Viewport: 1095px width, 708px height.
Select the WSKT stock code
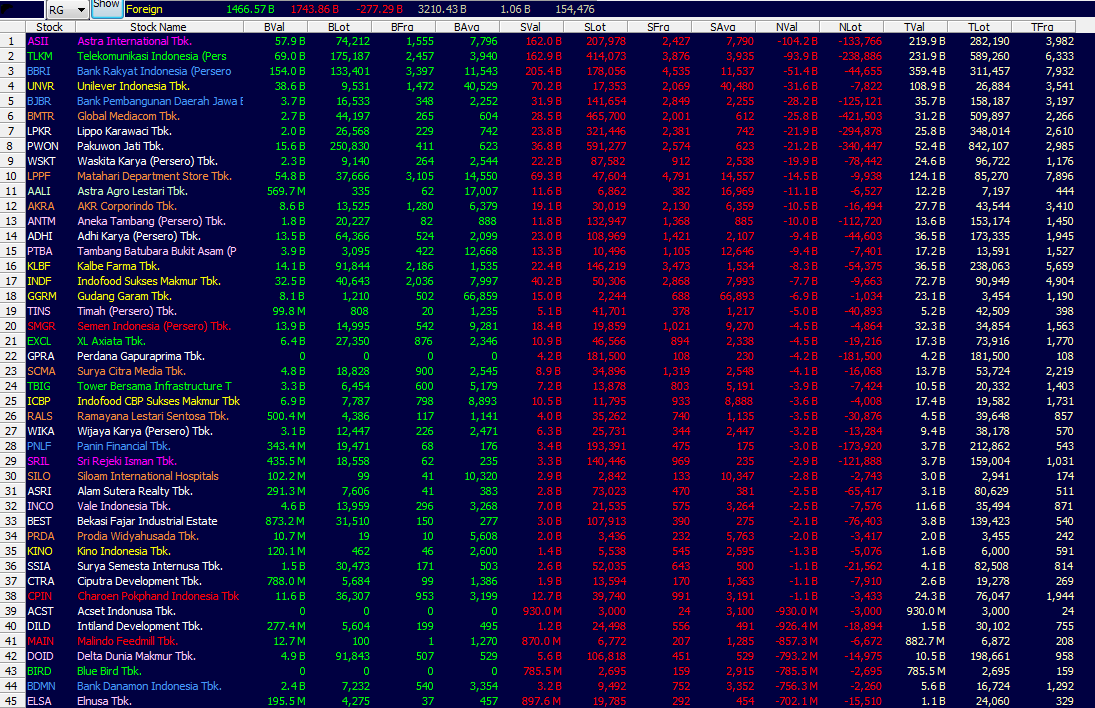41,161
